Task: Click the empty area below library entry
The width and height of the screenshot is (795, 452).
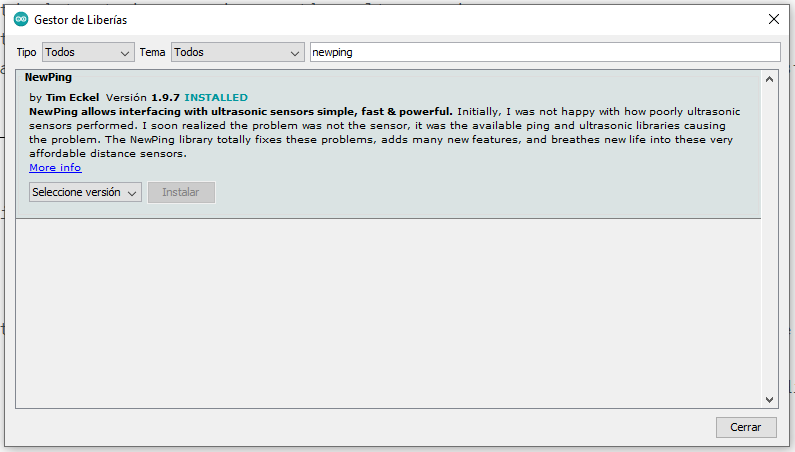Action: 388,310
